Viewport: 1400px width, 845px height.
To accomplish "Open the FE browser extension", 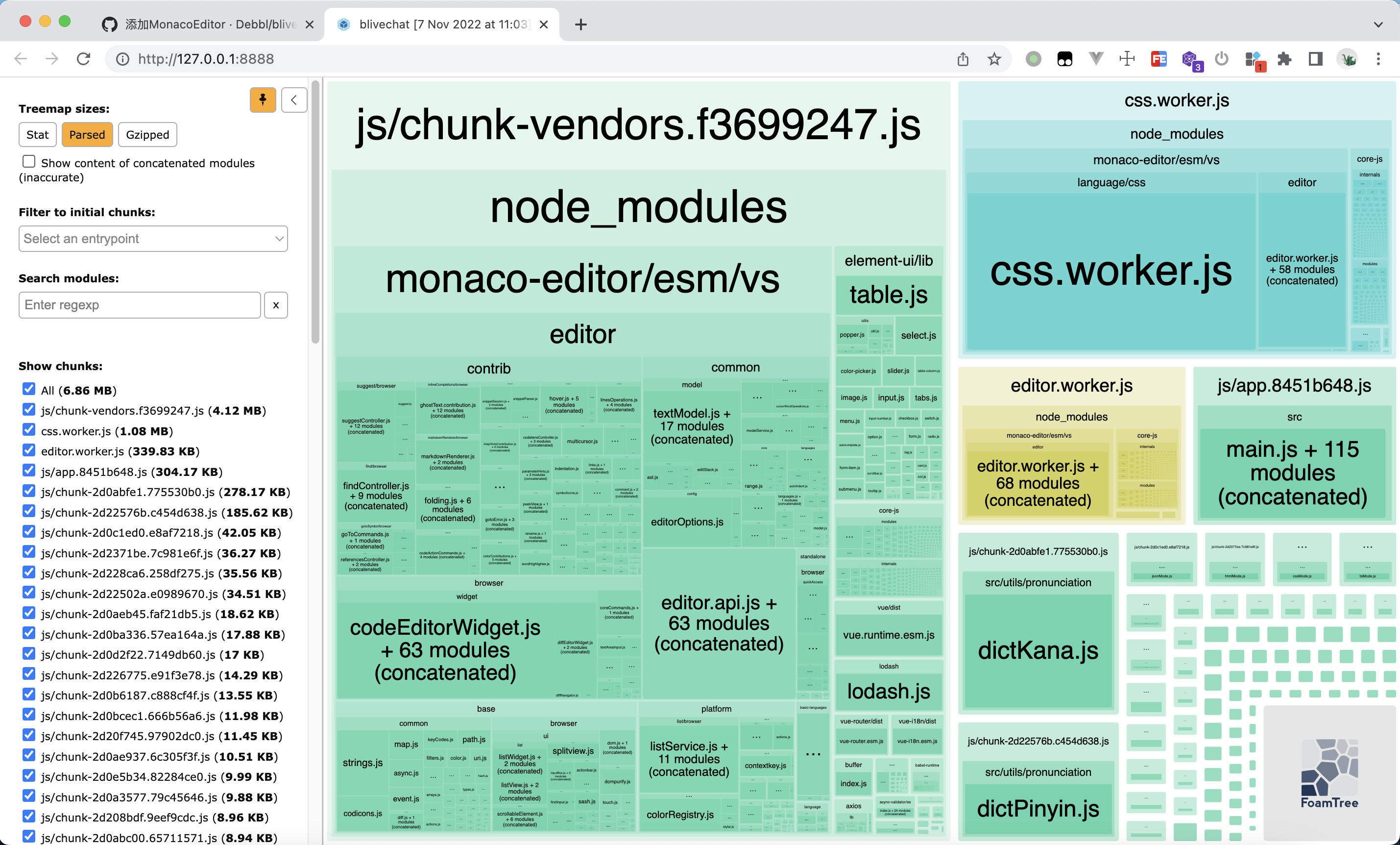I will [1159, 58].
